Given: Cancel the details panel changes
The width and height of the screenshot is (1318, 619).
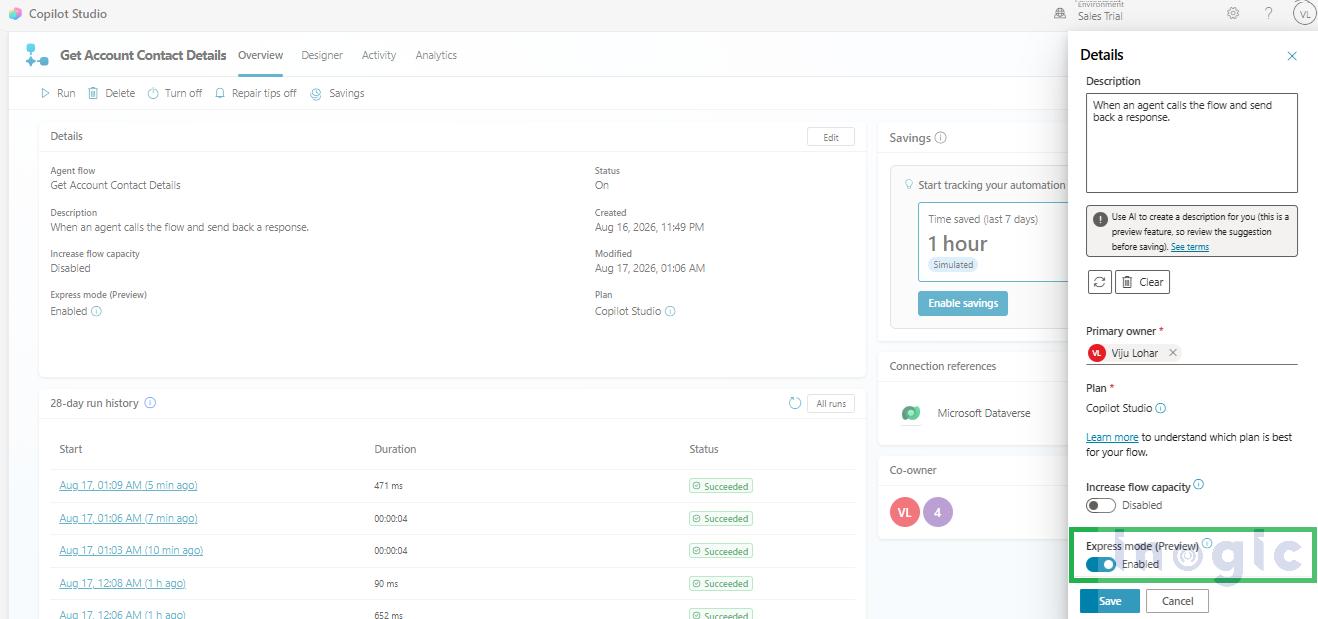Looking at the screenshot, I should point(1177,601).
